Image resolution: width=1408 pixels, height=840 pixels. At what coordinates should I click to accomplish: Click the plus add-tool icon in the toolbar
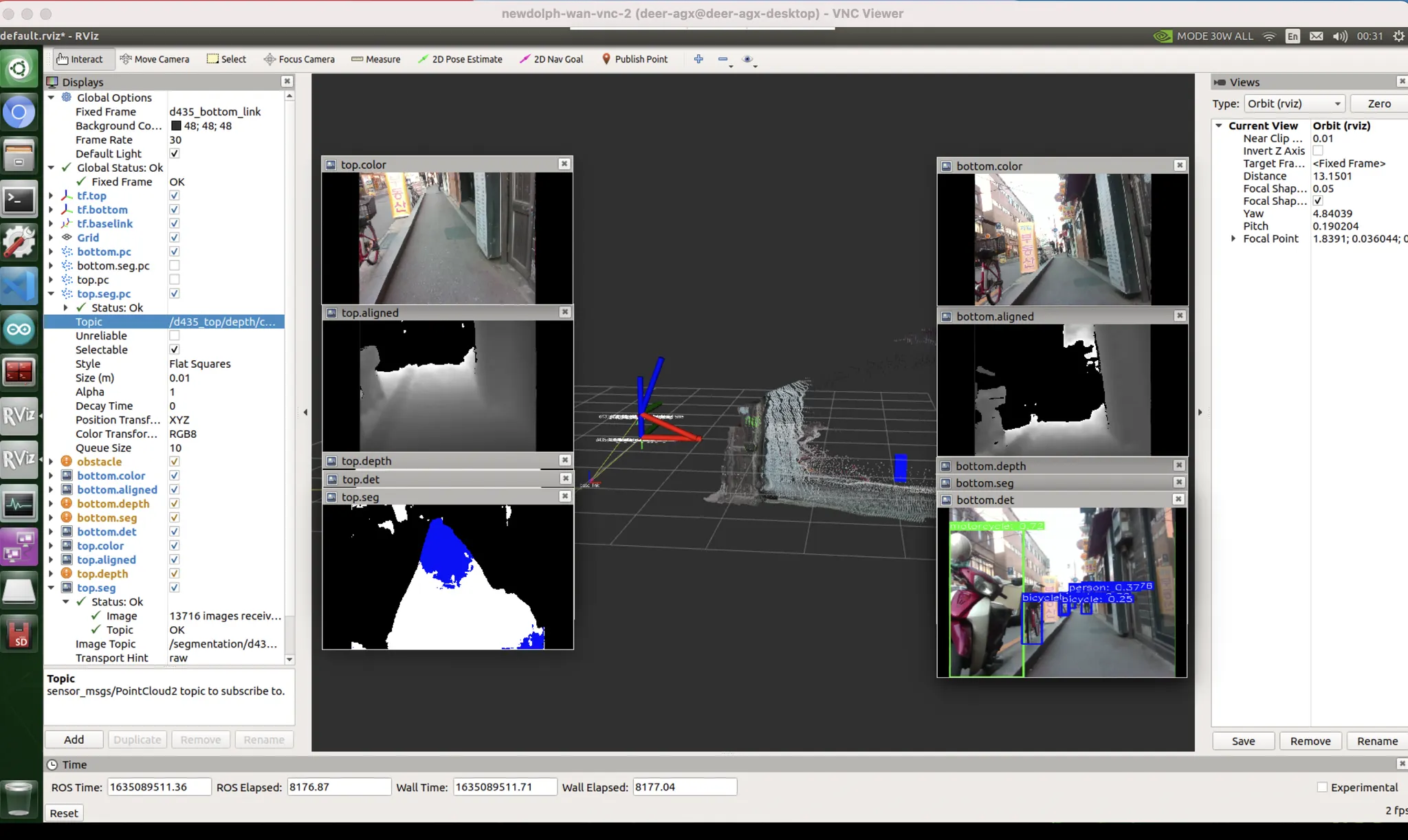pyautogui.click(x=698, y=59)
